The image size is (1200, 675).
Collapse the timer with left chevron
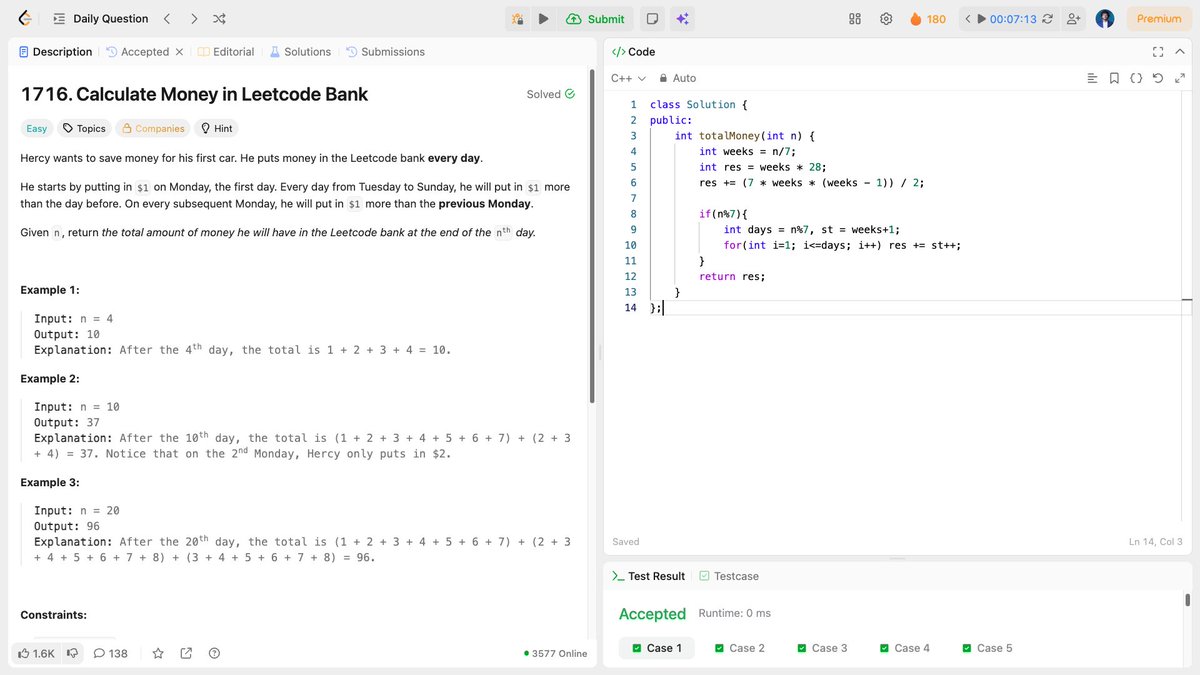click(968, 19)
